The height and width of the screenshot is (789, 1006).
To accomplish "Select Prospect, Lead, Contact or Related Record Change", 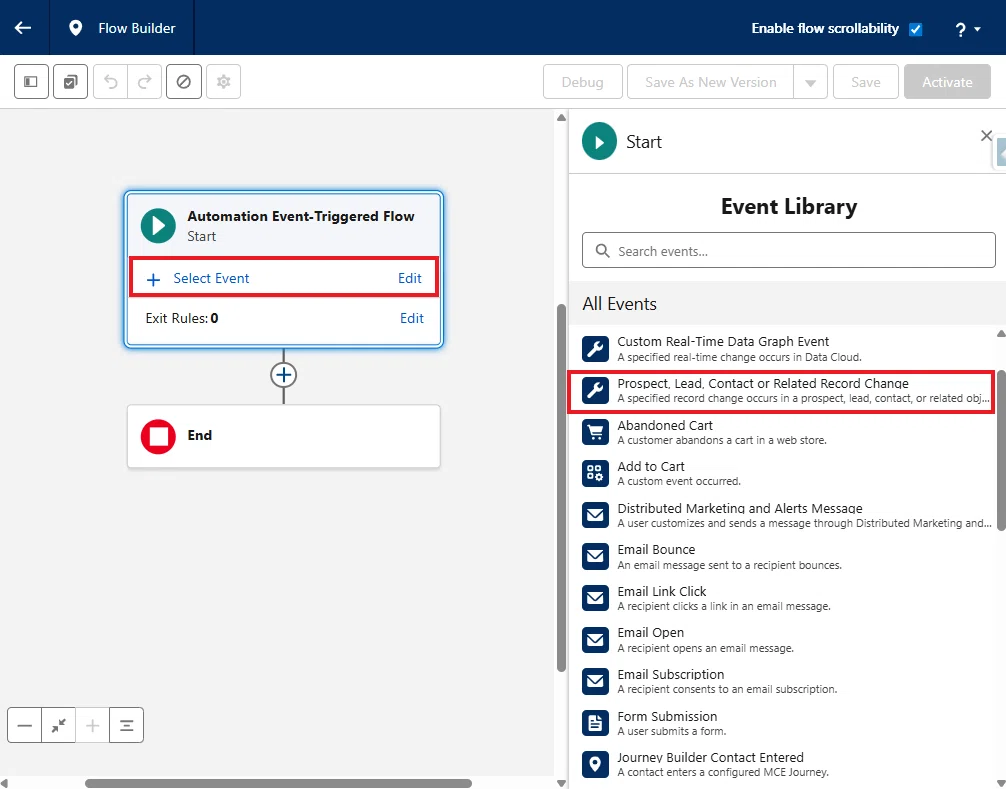I will pos(781,391).
